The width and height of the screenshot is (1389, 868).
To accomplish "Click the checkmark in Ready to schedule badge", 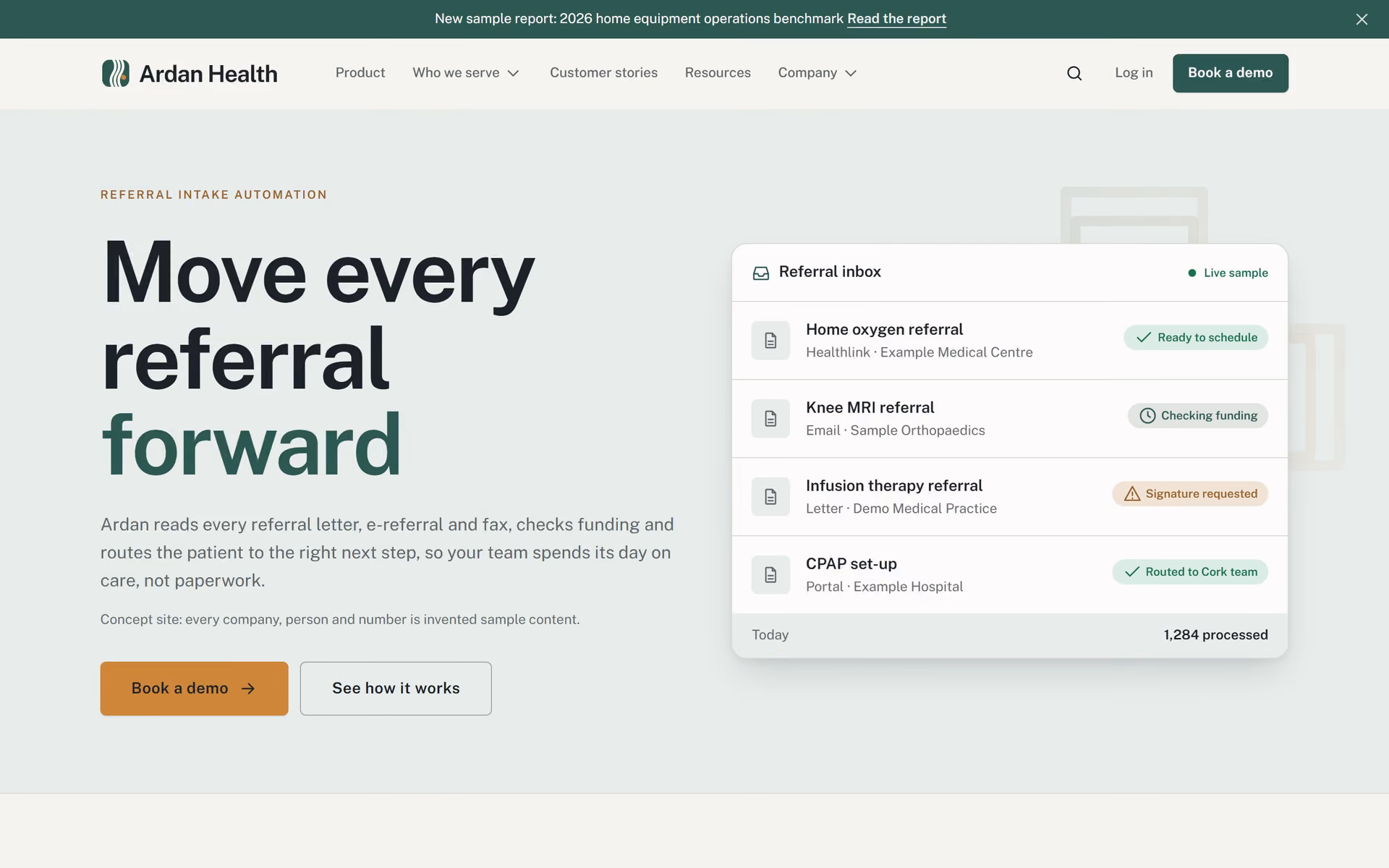I will coord(1144,338).
